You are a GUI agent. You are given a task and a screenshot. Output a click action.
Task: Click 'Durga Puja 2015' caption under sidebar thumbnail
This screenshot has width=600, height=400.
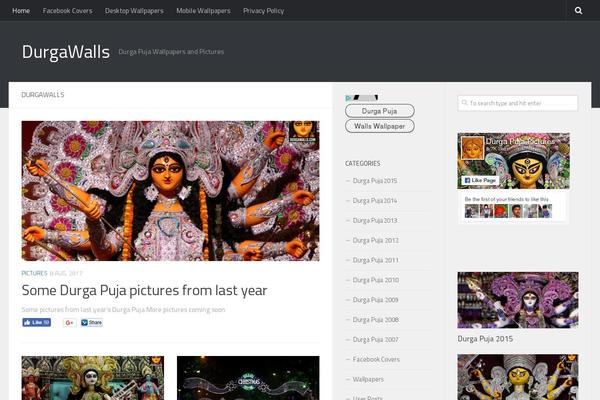click(x=485, y=339)
